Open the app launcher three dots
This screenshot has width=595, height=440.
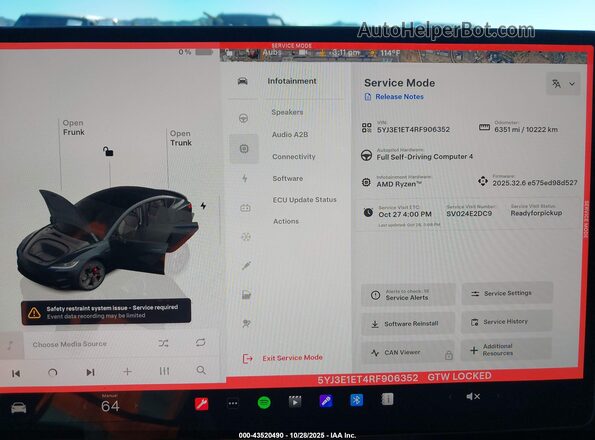tap(233, 403)
